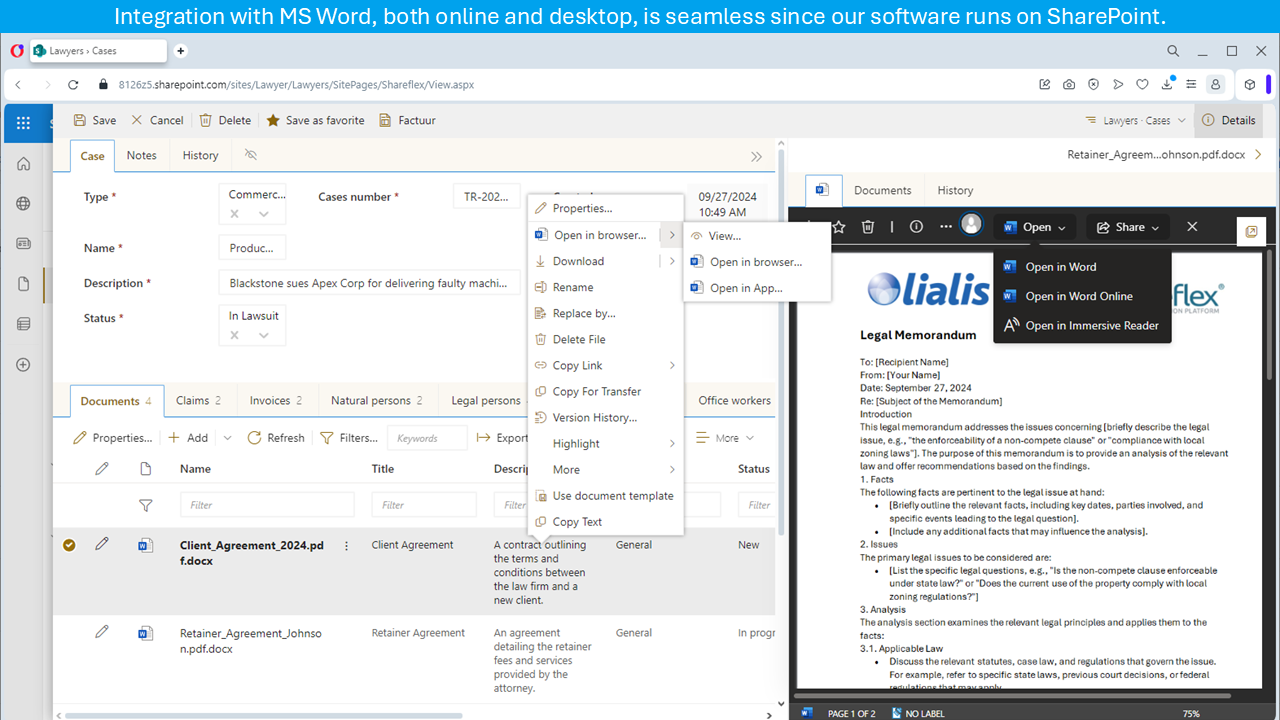The image size is (1280, 720).
Task: Open History tab in the details panel
Action: tap(955, 190)
